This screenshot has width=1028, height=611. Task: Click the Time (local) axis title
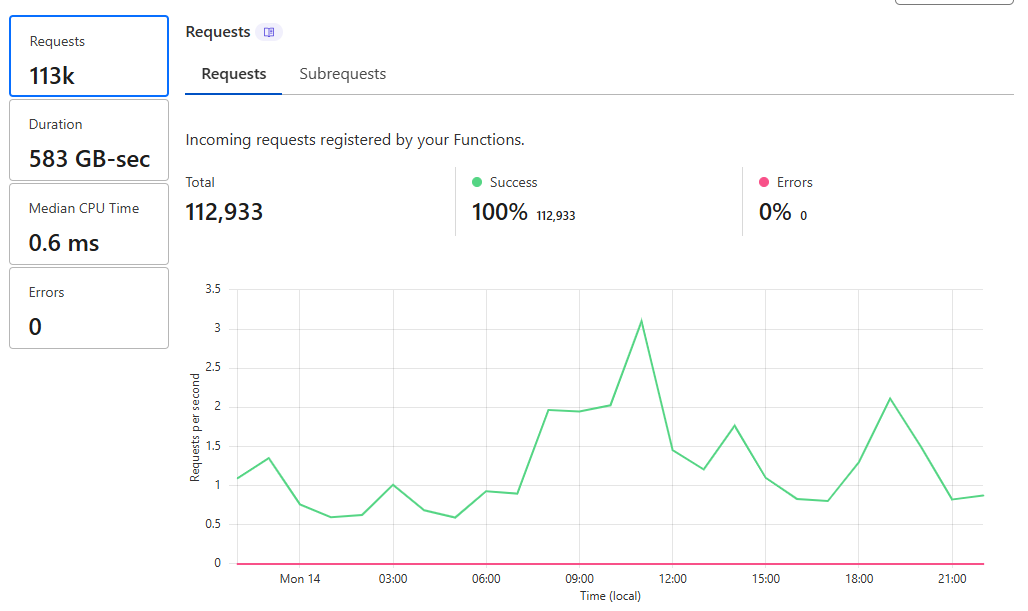coord(610,596)
